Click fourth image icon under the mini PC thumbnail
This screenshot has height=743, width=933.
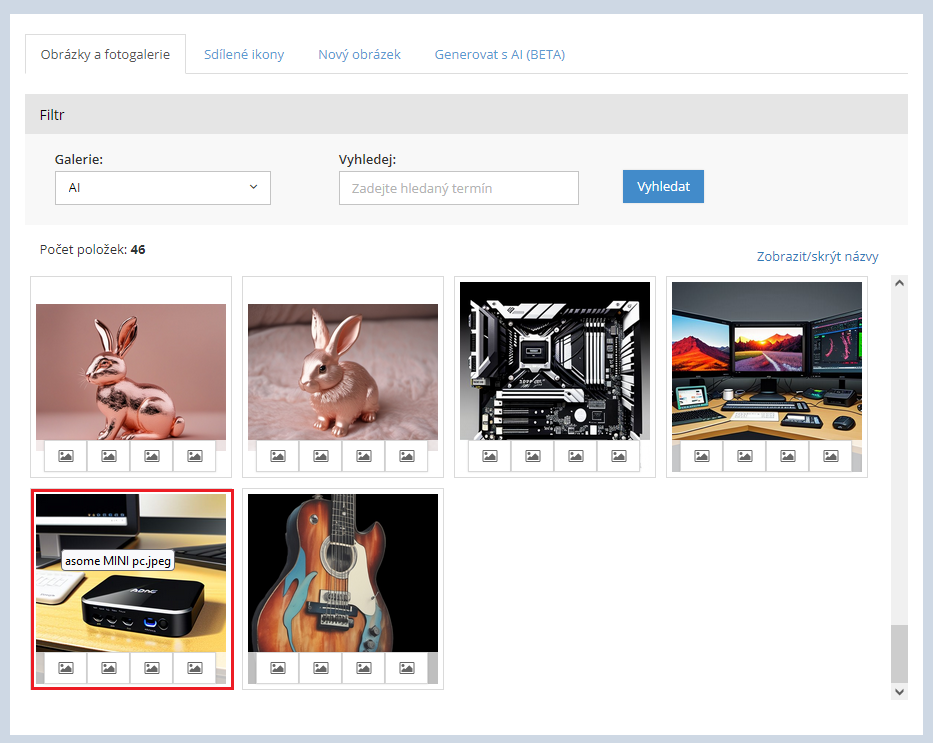click(x=194, y=668)
